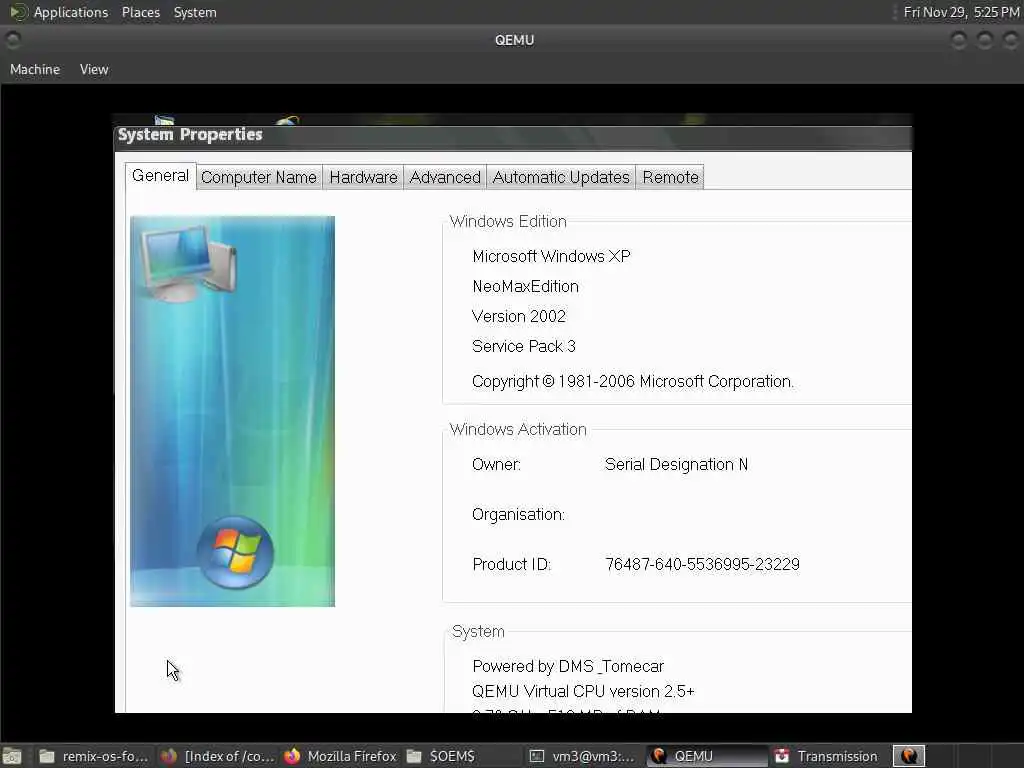Screen dimensions: 1024x768
Task: Click 'QEMU Virtual CPU version 2.5+' text
Action: click(x=583, y=692)
